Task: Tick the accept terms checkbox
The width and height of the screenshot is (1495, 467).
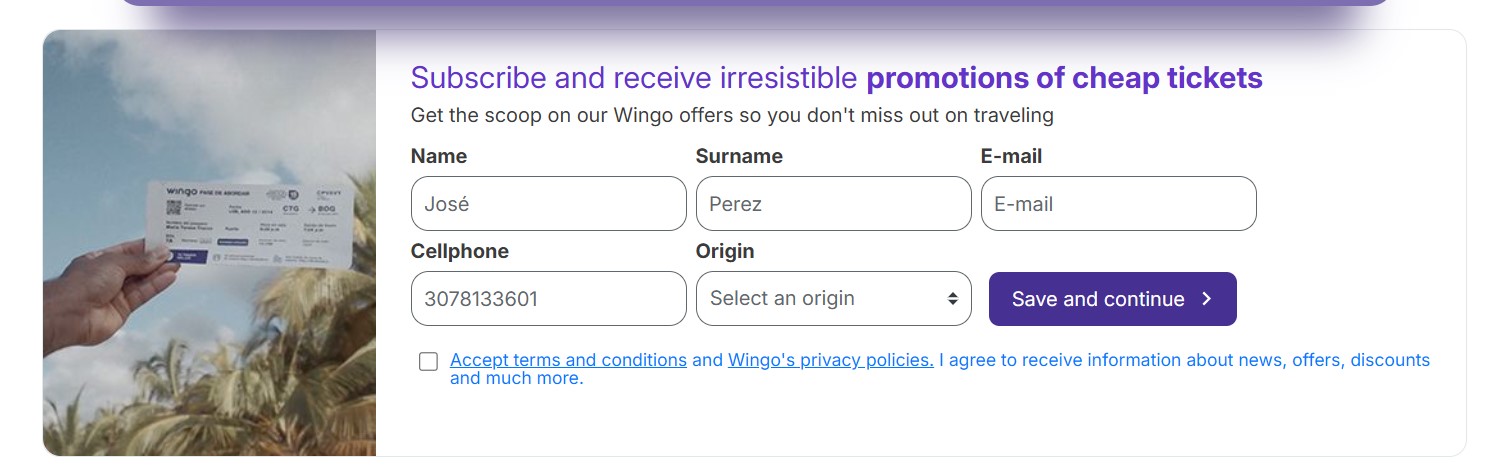Action: [x=429, y=361]
